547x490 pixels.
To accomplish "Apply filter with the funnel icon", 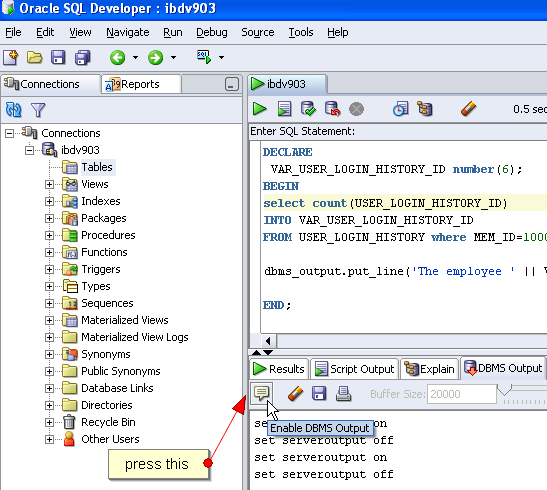I will [x=38, y=110].
